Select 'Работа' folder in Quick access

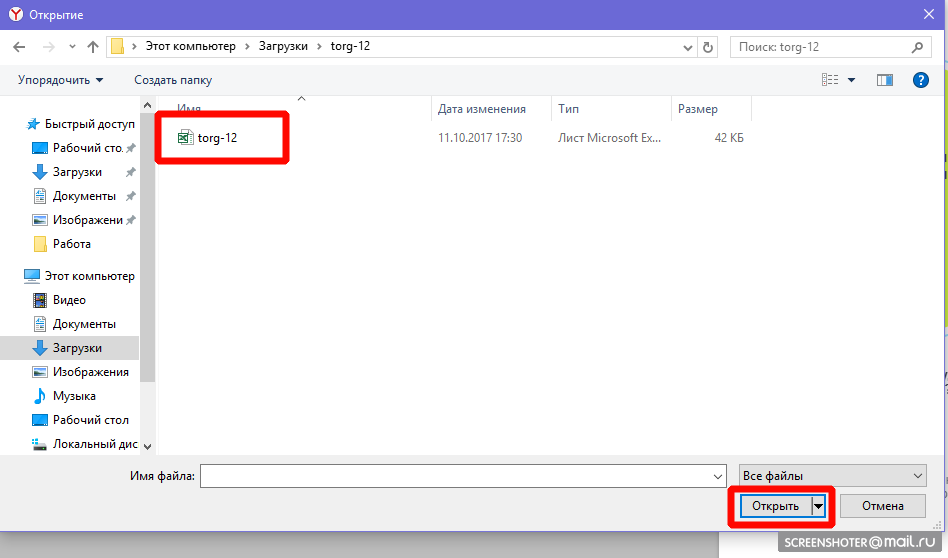(71, 244)
